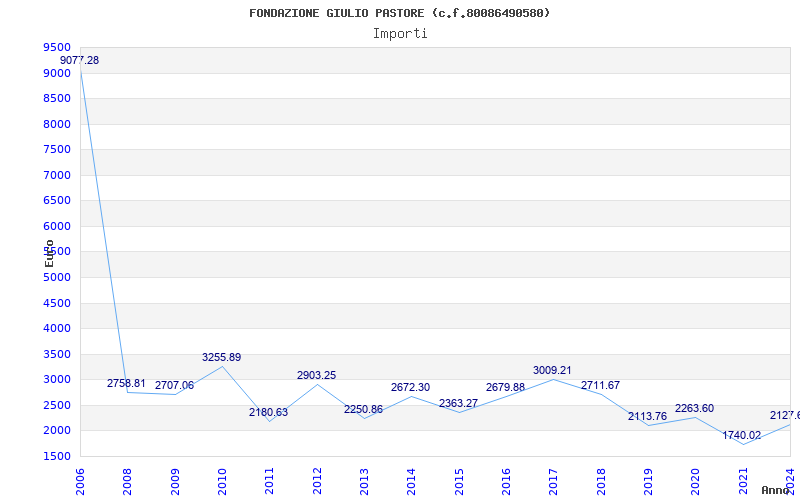
Task: Click the 1500 y-axis tick label
Action: click(57, 456)
